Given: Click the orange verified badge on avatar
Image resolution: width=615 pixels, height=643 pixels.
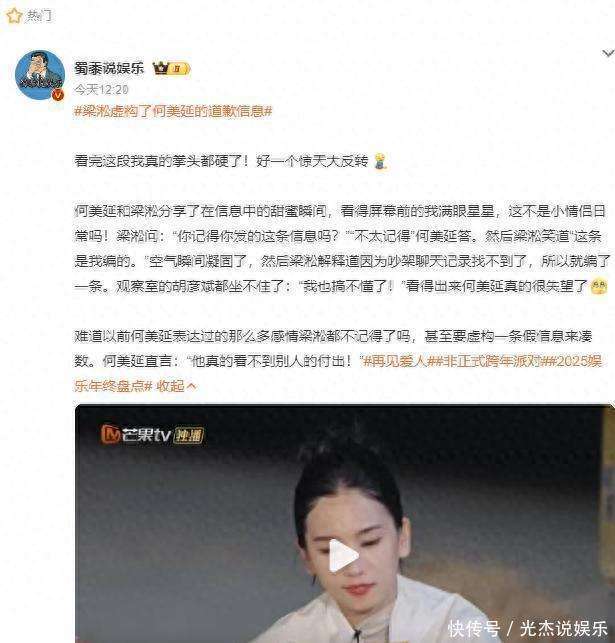Looking at the screenshot, I should 59,95.
